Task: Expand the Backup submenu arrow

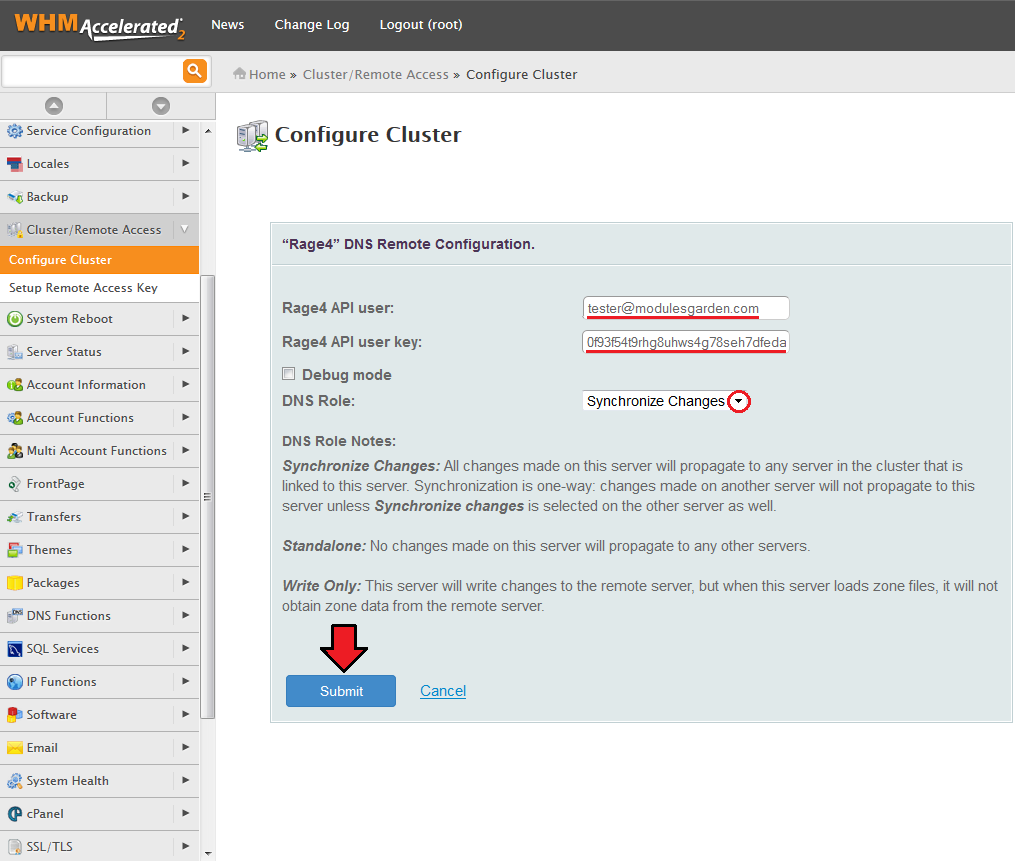Action: tap(186, 196)
